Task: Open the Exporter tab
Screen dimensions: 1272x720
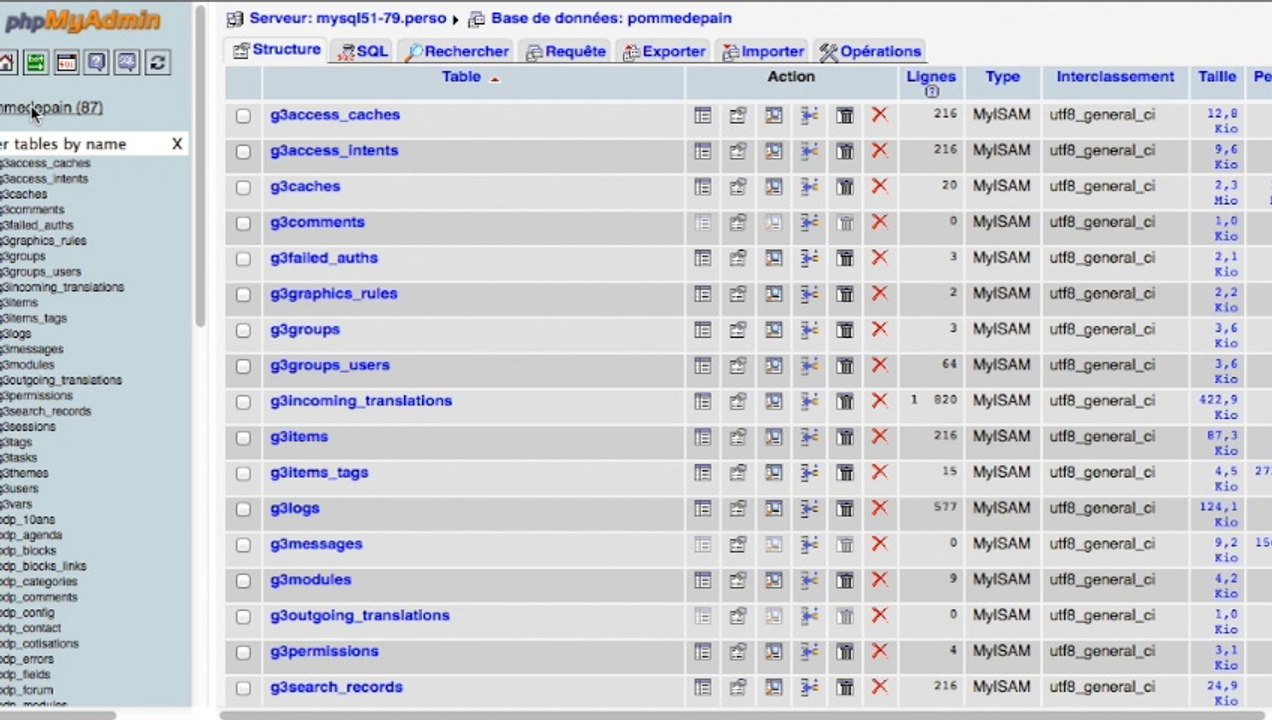Action: pos(663,51)
